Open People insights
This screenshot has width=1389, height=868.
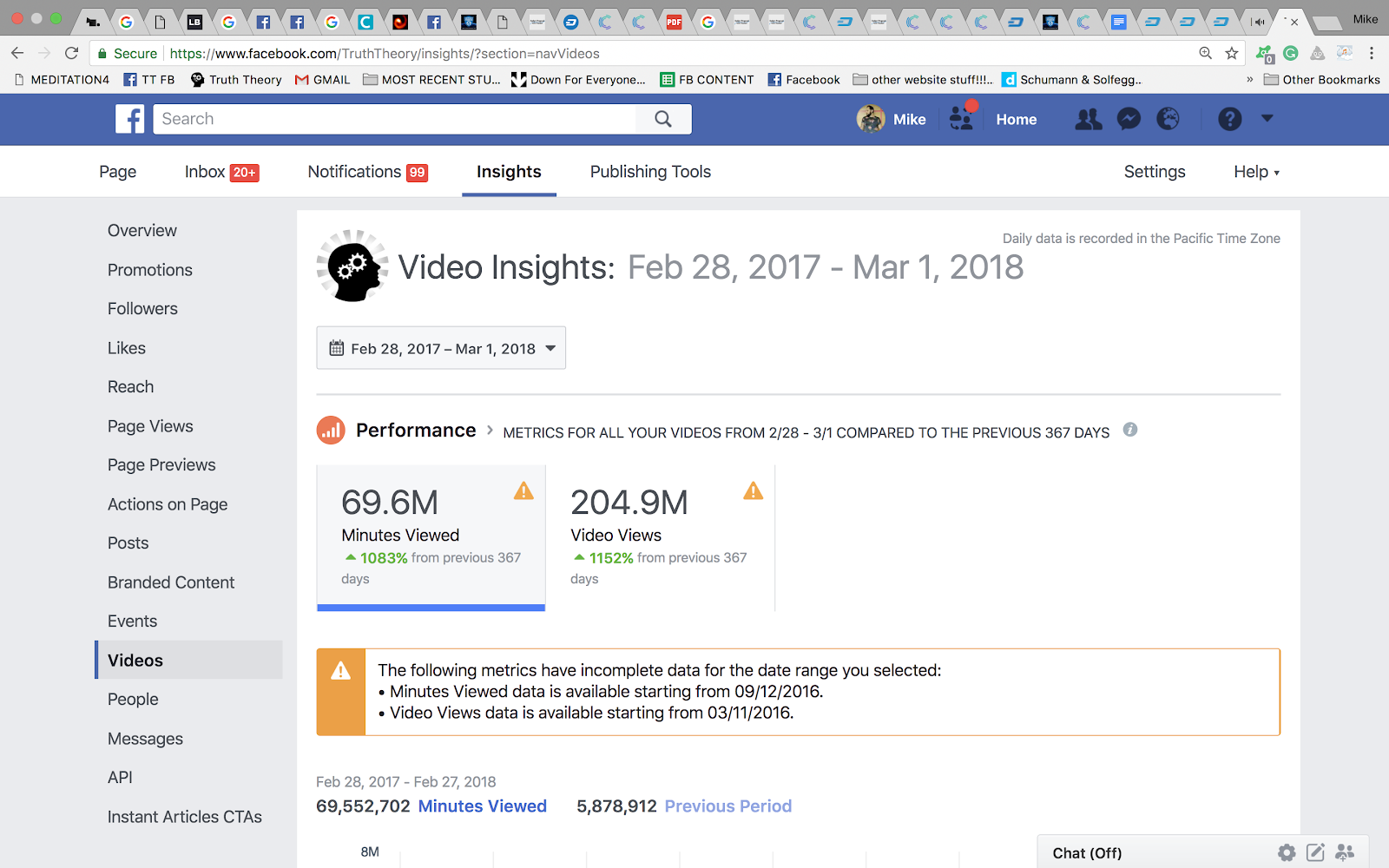click(x=133, y=699)
